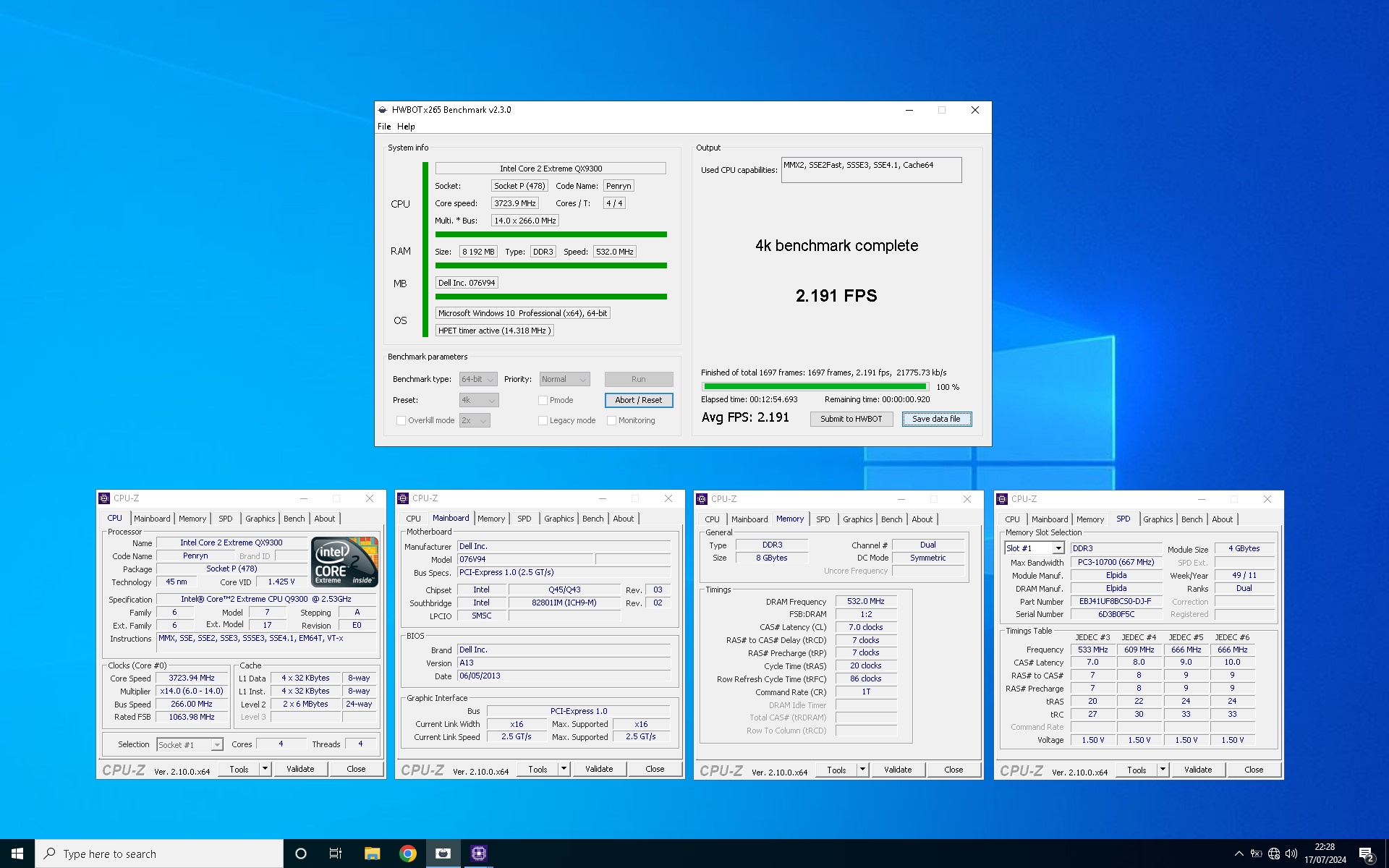This screenshot has width=1389, height=868.
Task: Click the DRAM Frequency 532.0 MHz value
Action: pos(866,601)
